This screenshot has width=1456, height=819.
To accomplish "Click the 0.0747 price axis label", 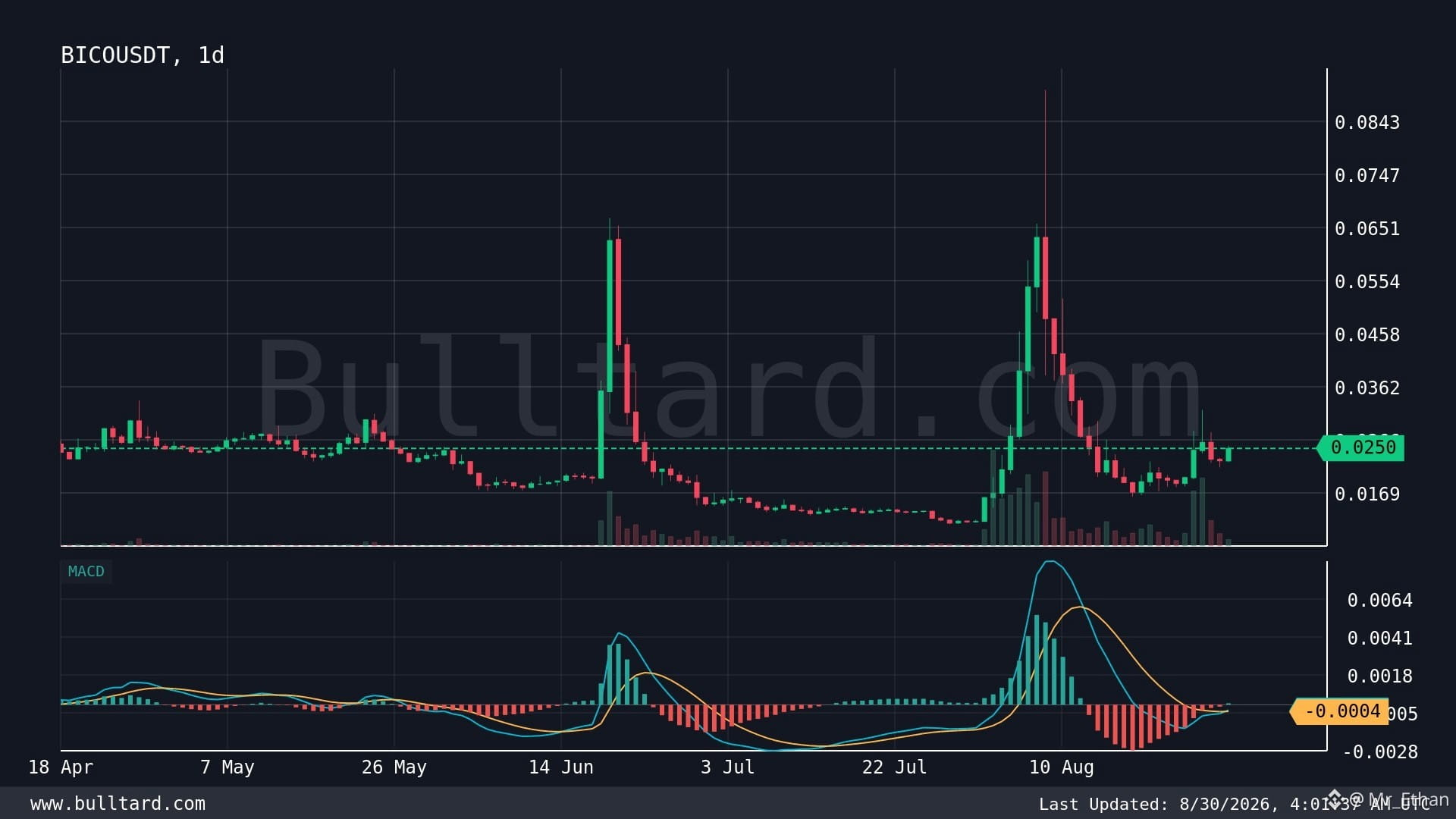I will (x=1367, y=176).
